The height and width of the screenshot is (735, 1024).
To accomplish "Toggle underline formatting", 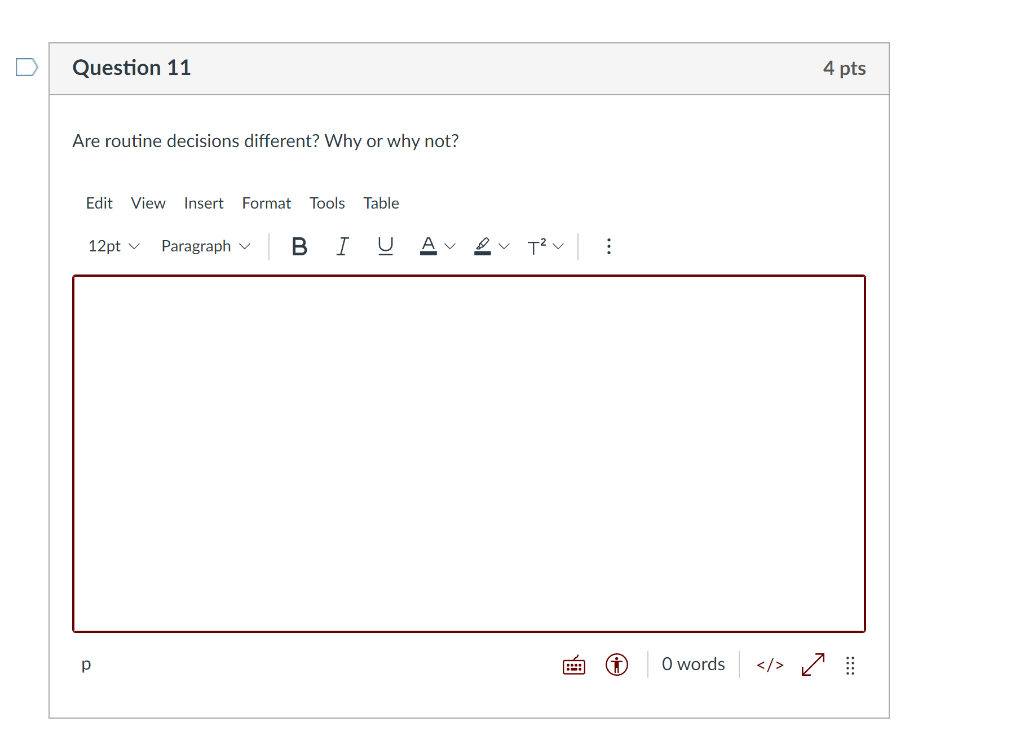I will (x=385, y=246).
